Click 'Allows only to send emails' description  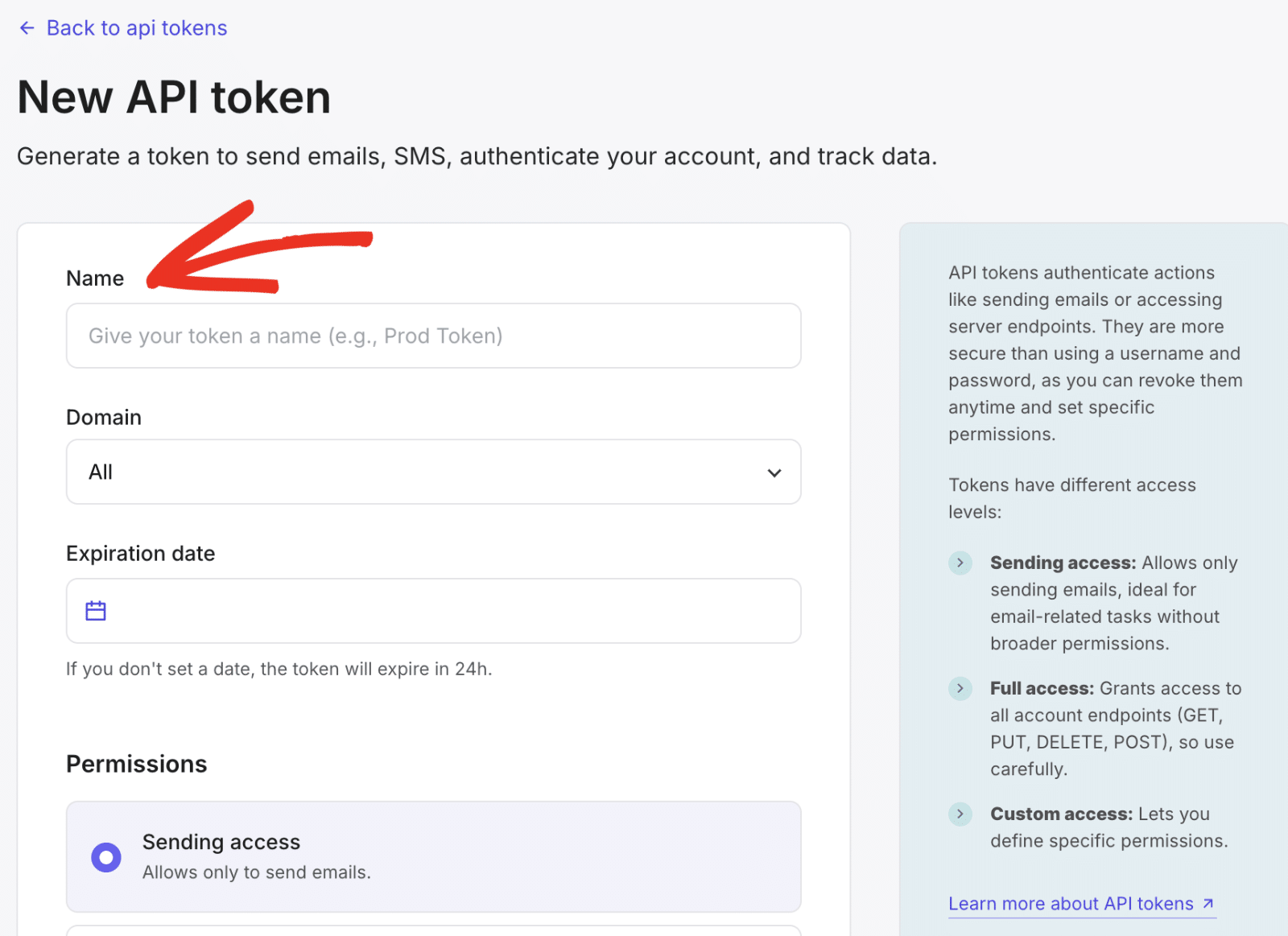tap(257, 872)
